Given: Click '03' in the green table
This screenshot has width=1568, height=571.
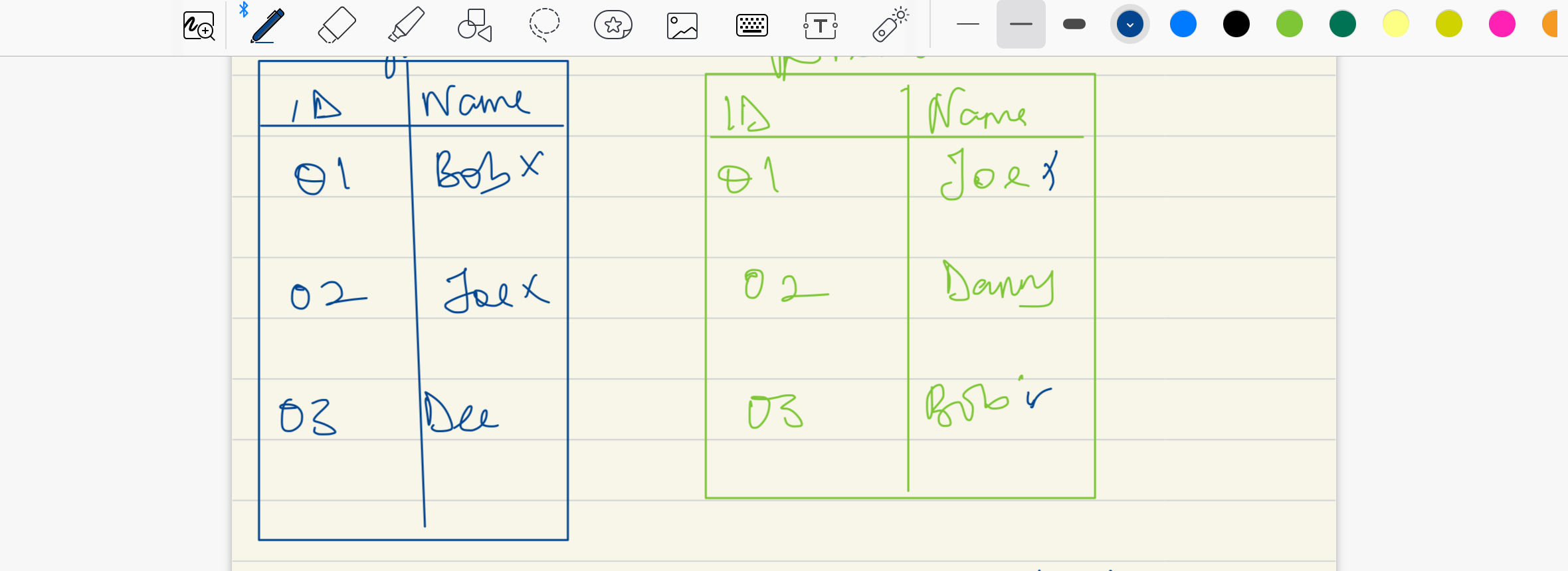Looking at the screenshot, I should [775, 412].
